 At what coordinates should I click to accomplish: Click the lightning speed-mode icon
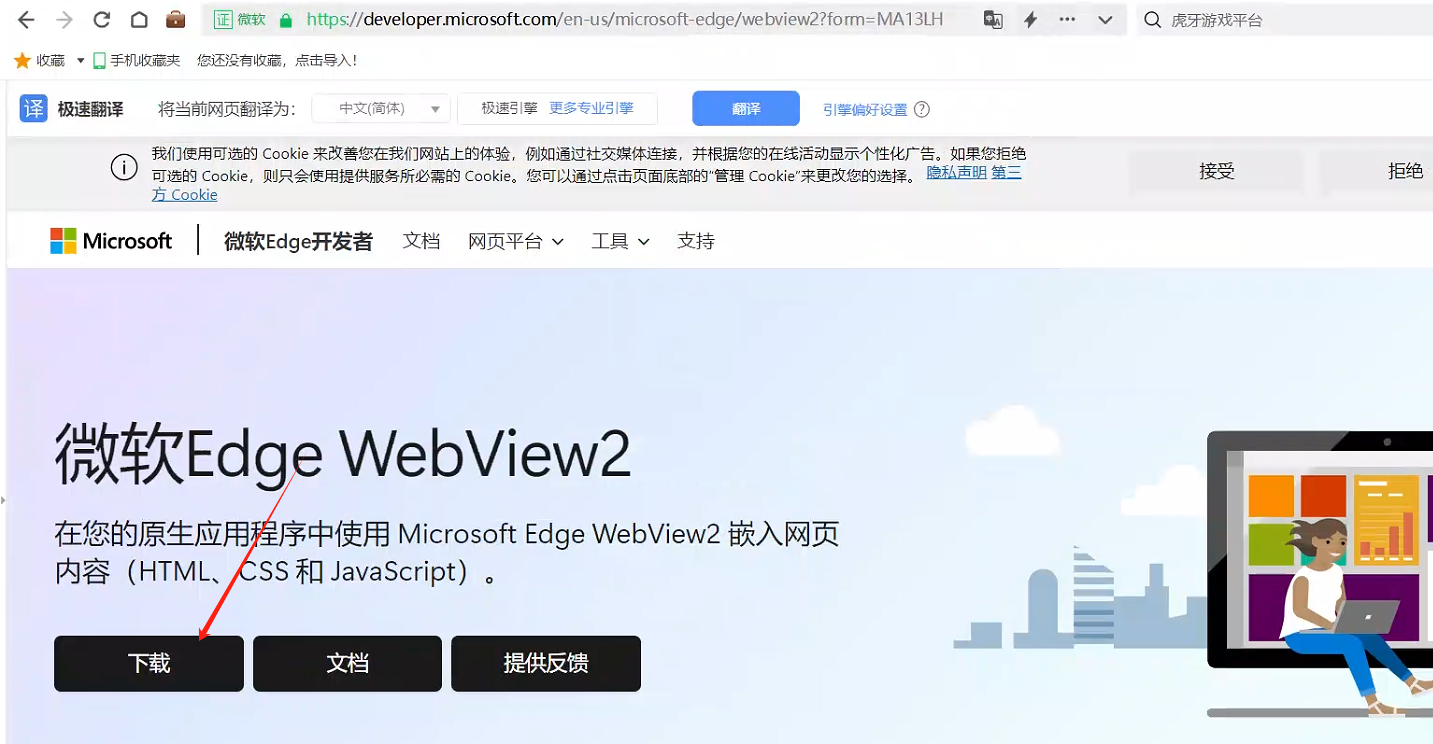1030,20
